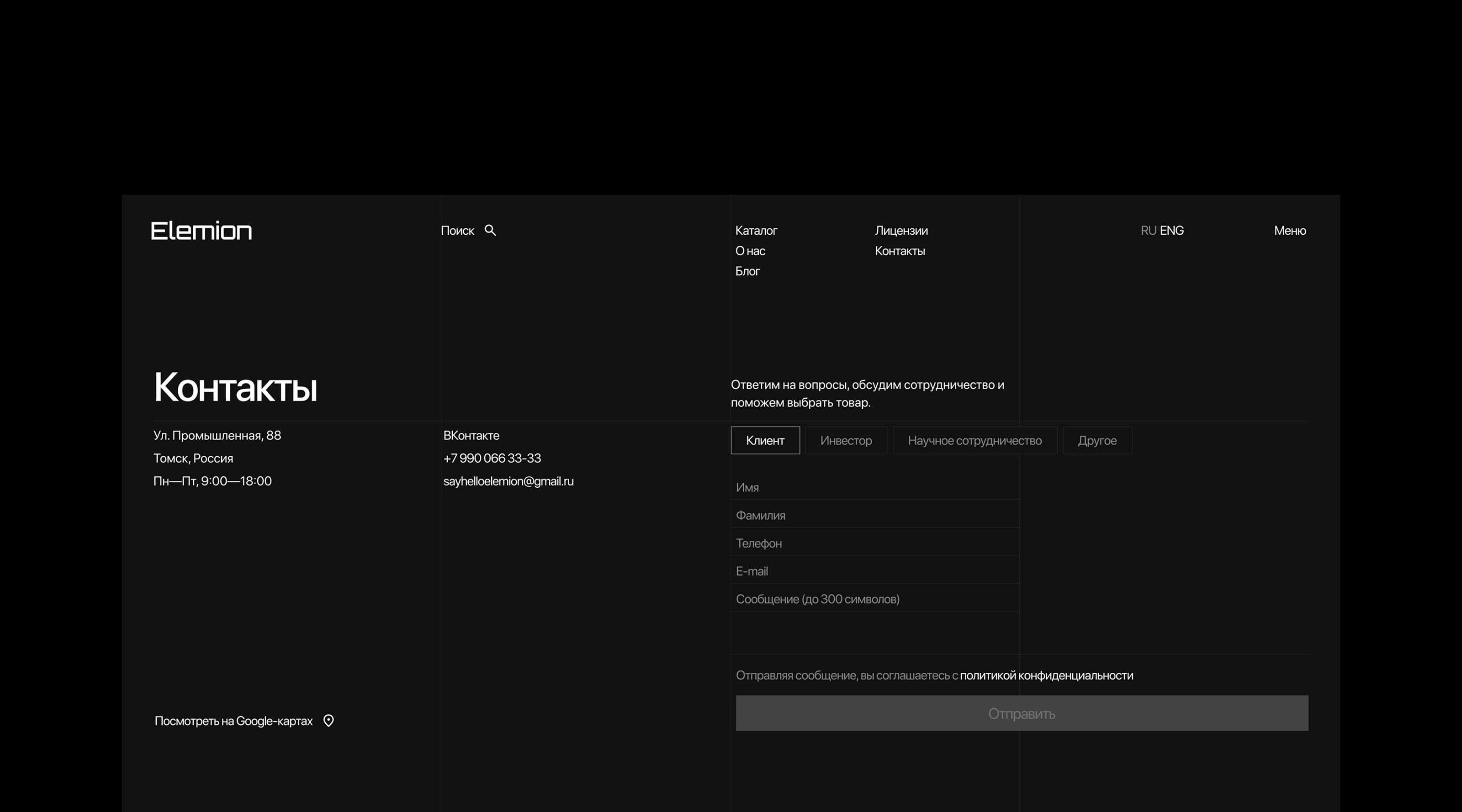Select the Научное сотрудничество option
Viewport: 1462px width, 812px height.
coord(975,440)
